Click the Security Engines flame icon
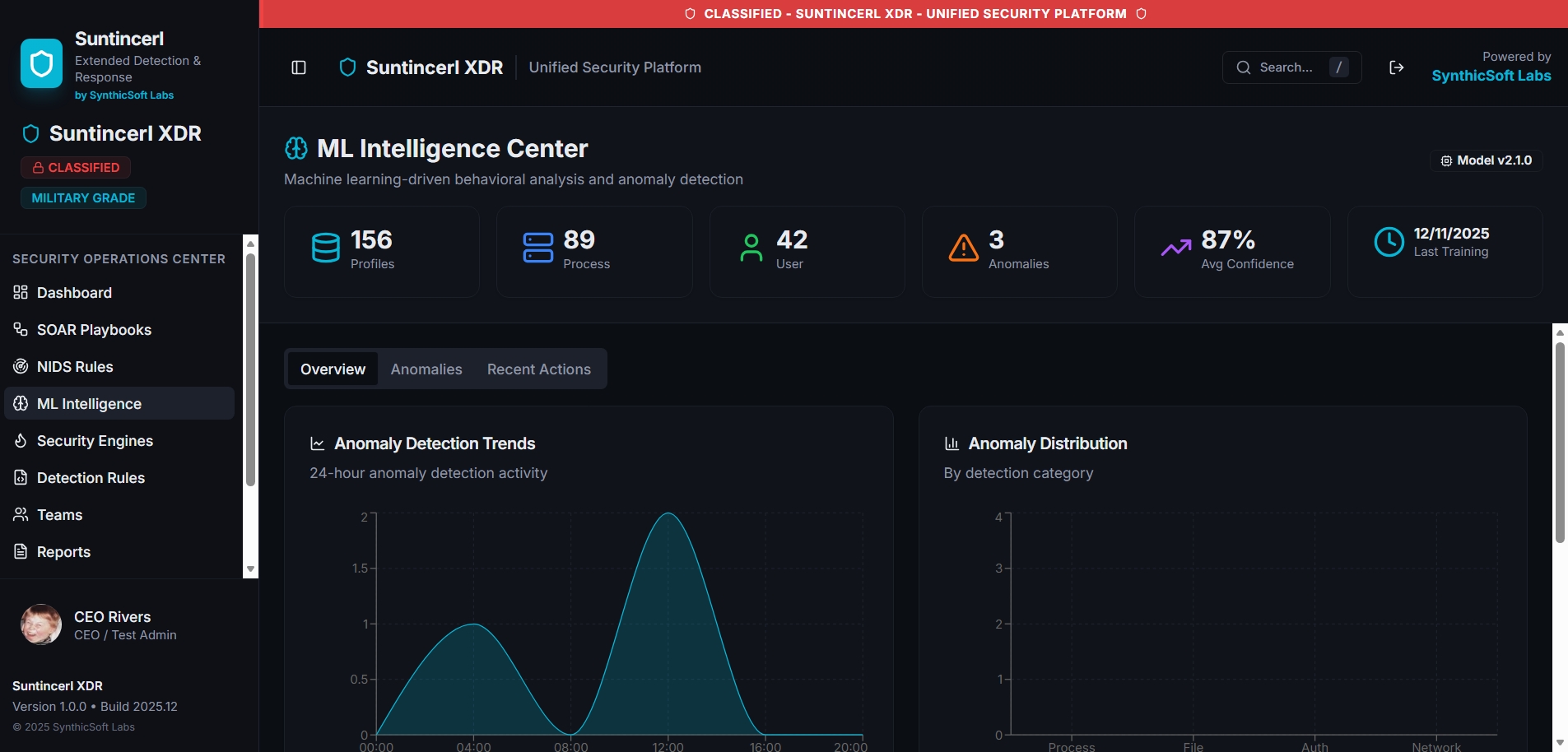The image size is (1568, 752). pos(21,440)
